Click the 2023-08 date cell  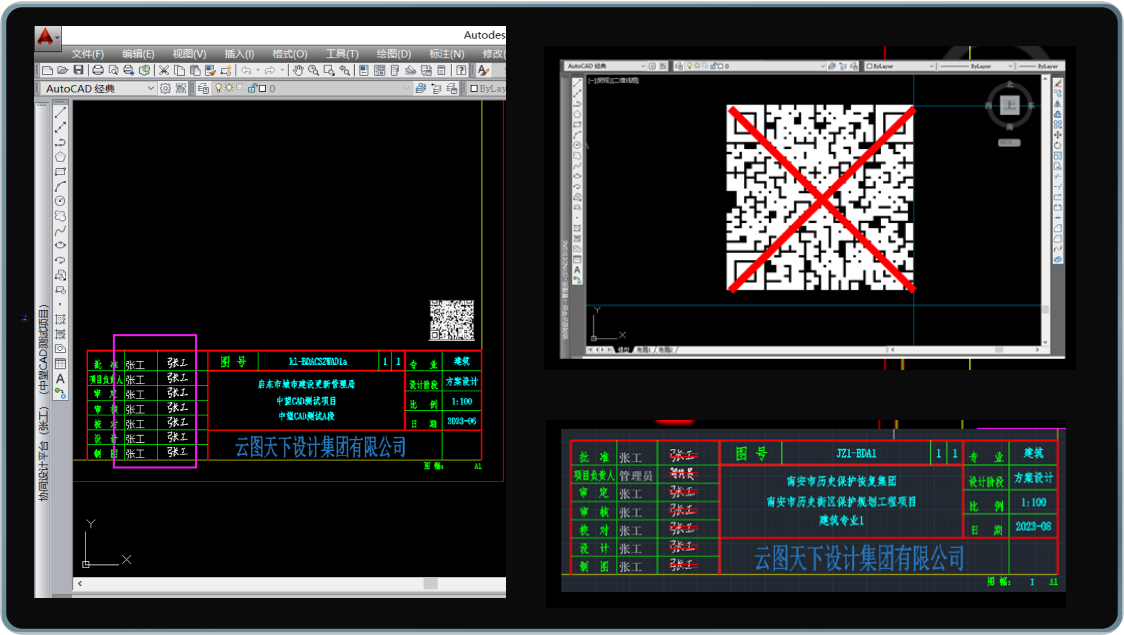1033,527
